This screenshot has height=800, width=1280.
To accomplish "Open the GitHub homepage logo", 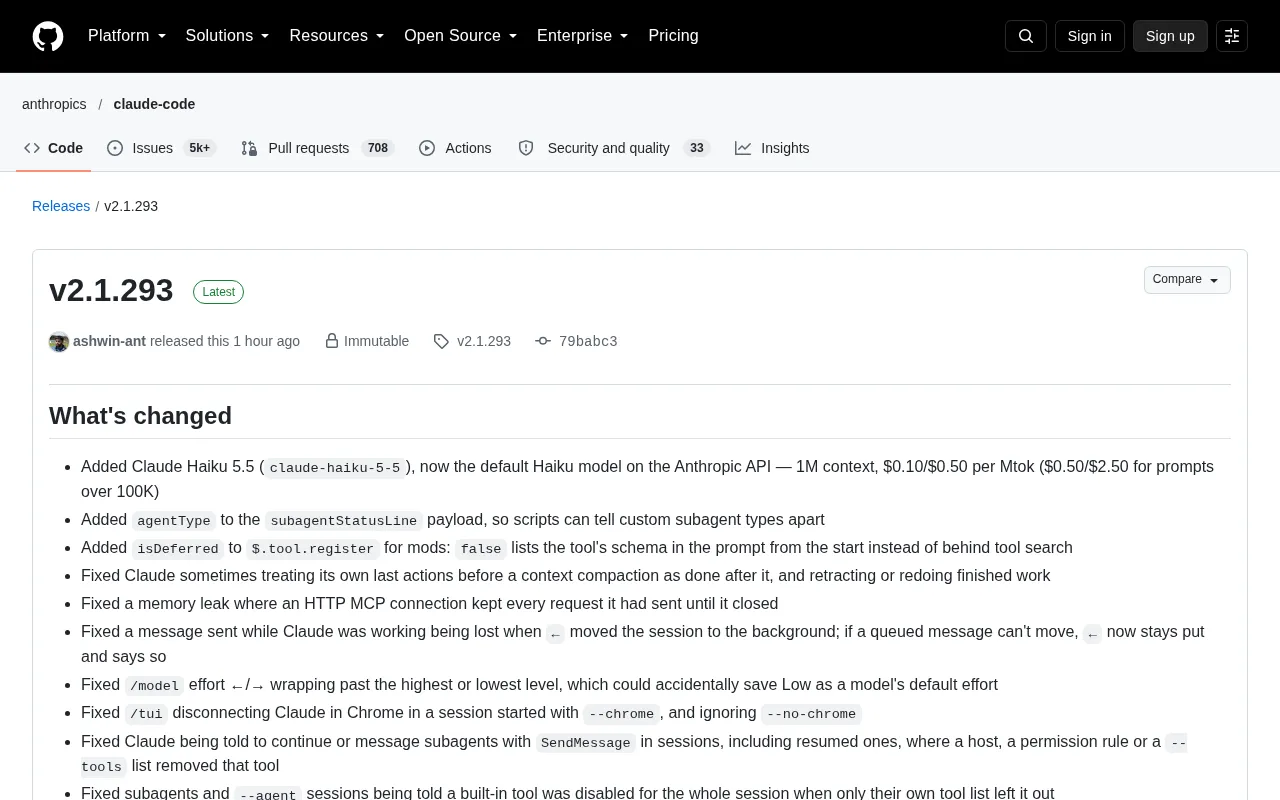I will tap(48, 36).
